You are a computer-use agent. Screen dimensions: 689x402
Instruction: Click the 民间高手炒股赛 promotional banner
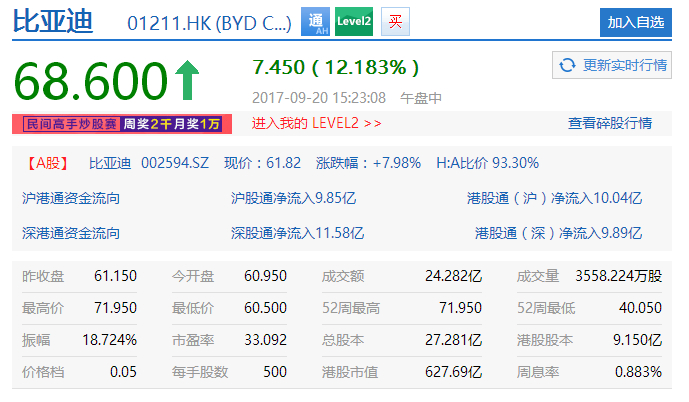(x=121, y=124)
